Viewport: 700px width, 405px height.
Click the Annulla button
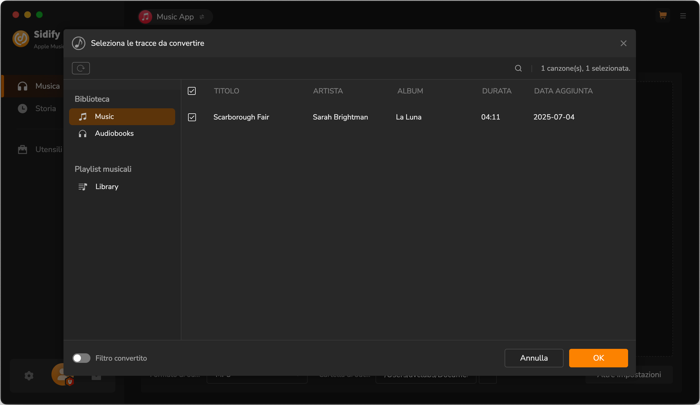click(533, 358)
